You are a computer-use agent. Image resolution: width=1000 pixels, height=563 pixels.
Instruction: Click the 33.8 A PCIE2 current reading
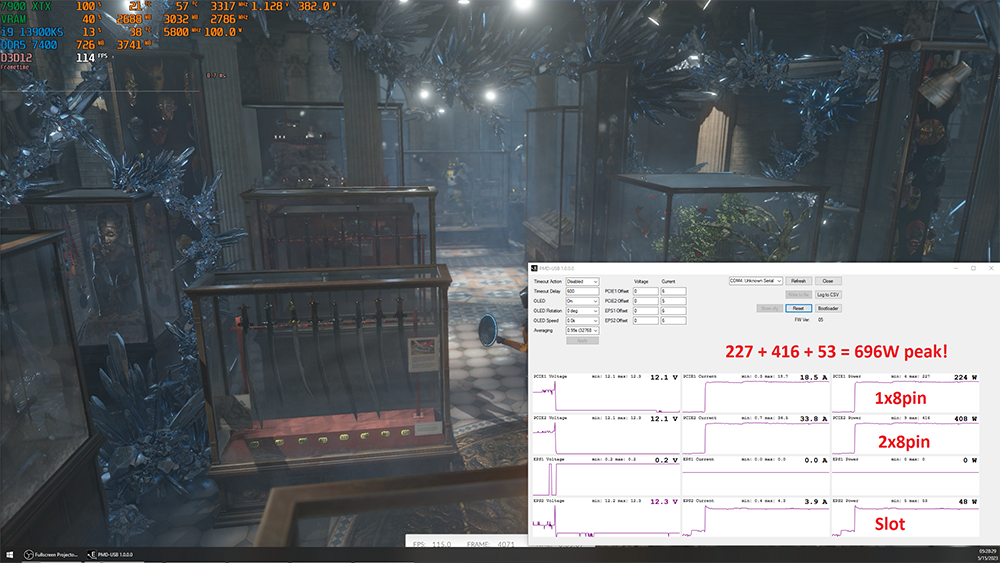pyautogui.click(x=813, y=419)
